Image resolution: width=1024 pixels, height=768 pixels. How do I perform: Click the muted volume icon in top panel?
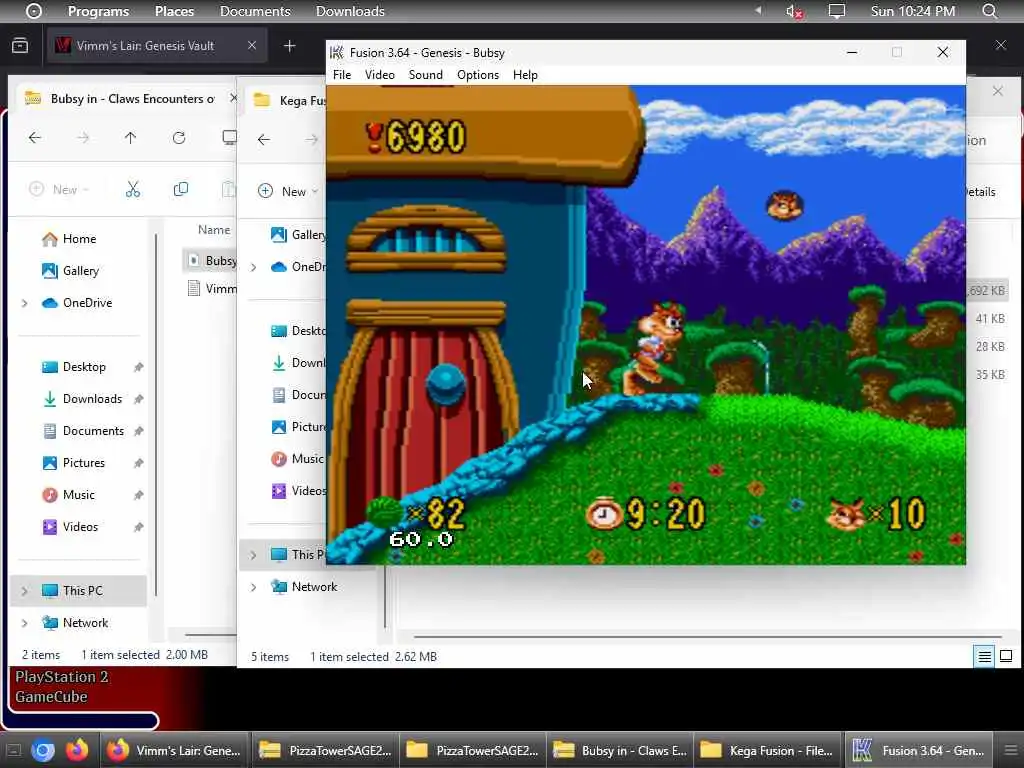point(793,12)
